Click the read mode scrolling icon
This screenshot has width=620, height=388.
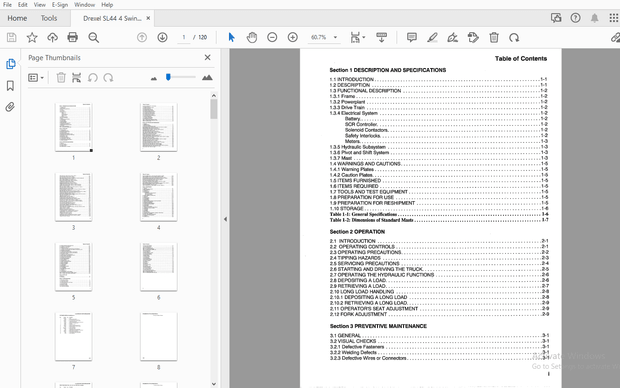(382, 38)
